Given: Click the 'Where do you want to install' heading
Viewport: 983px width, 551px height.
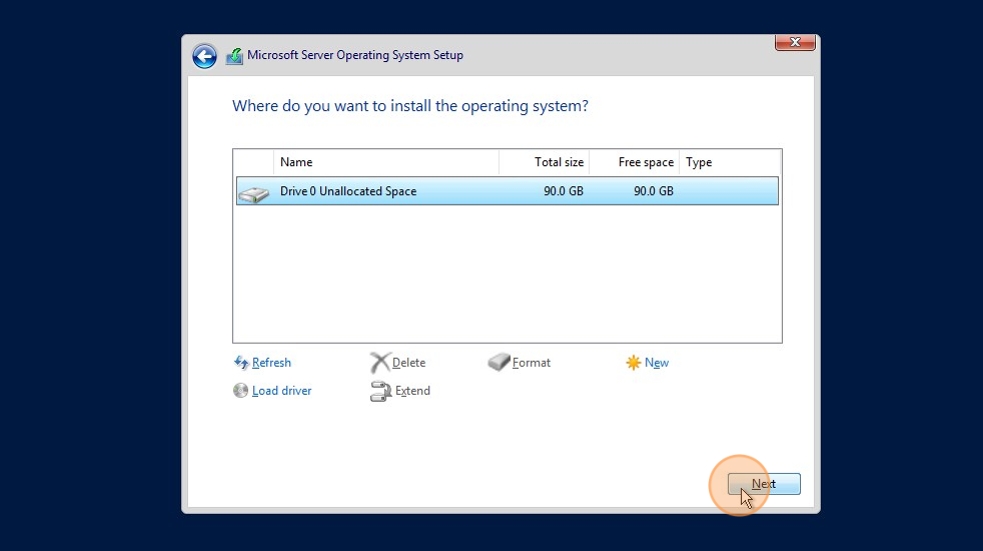Looking at the screenshot, I should point(410,106).
